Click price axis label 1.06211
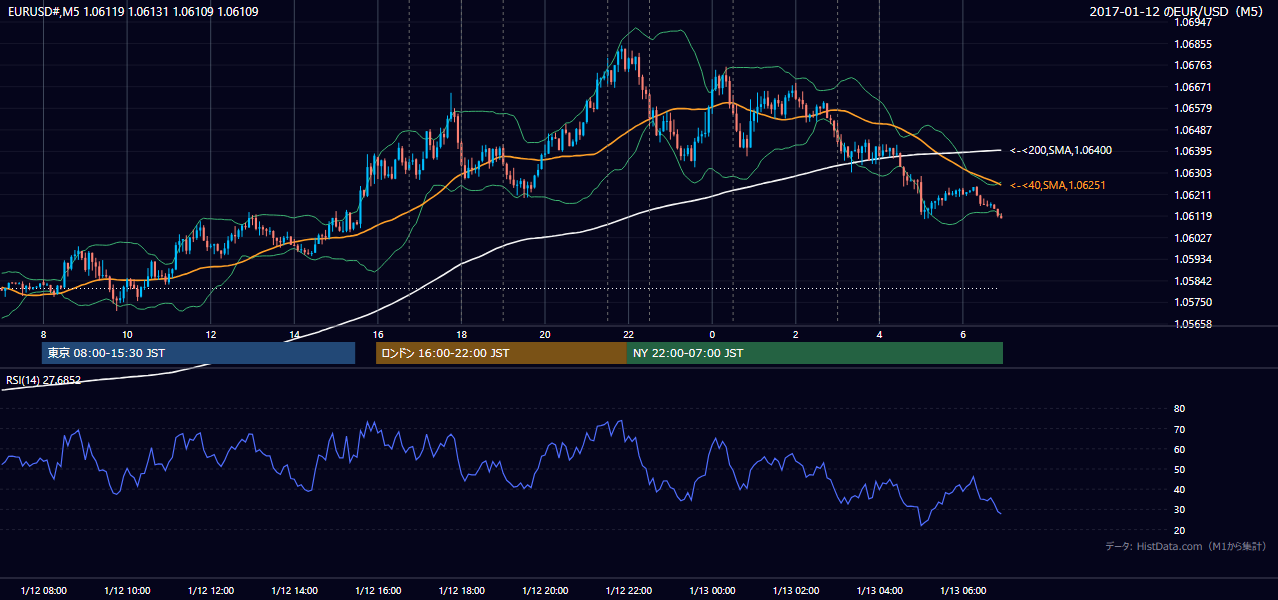This screenshot has width=1278, height=600. (1193, 195)
